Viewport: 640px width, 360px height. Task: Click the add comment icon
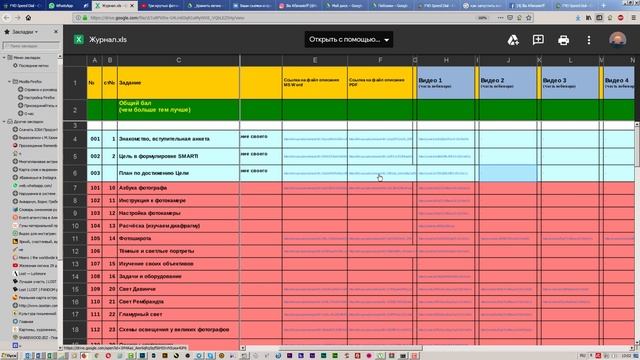[x=538, y=40]
